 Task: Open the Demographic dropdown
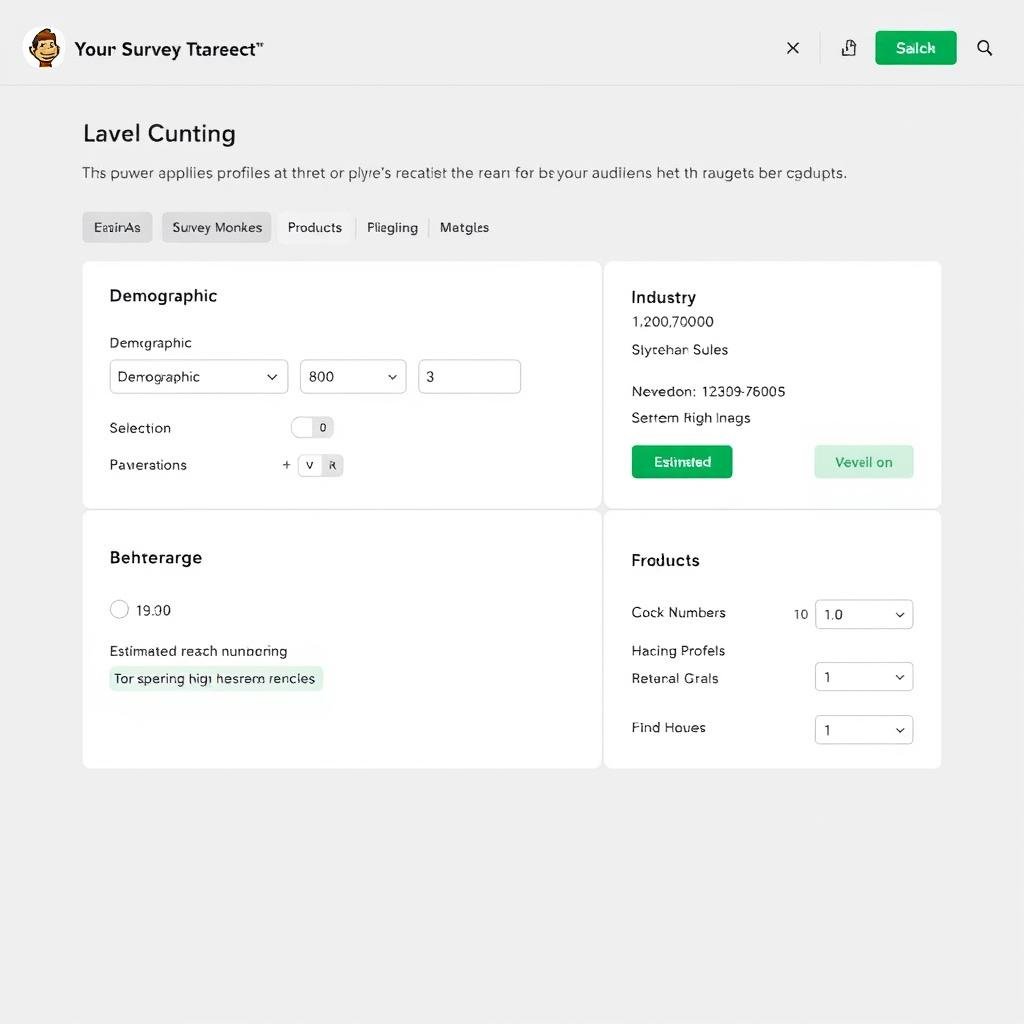pos(198,376)
